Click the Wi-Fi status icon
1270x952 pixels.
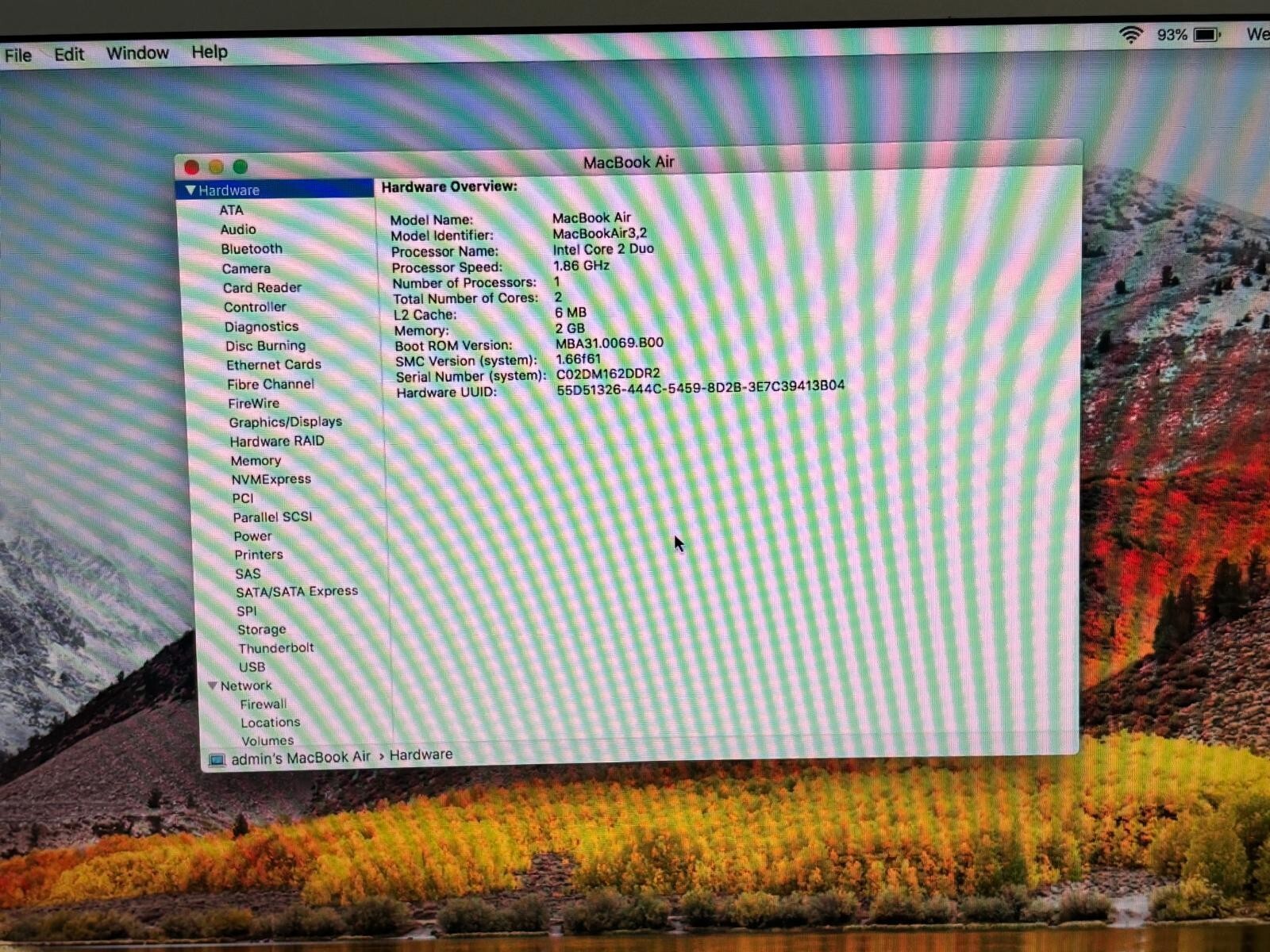point(1131,34)
